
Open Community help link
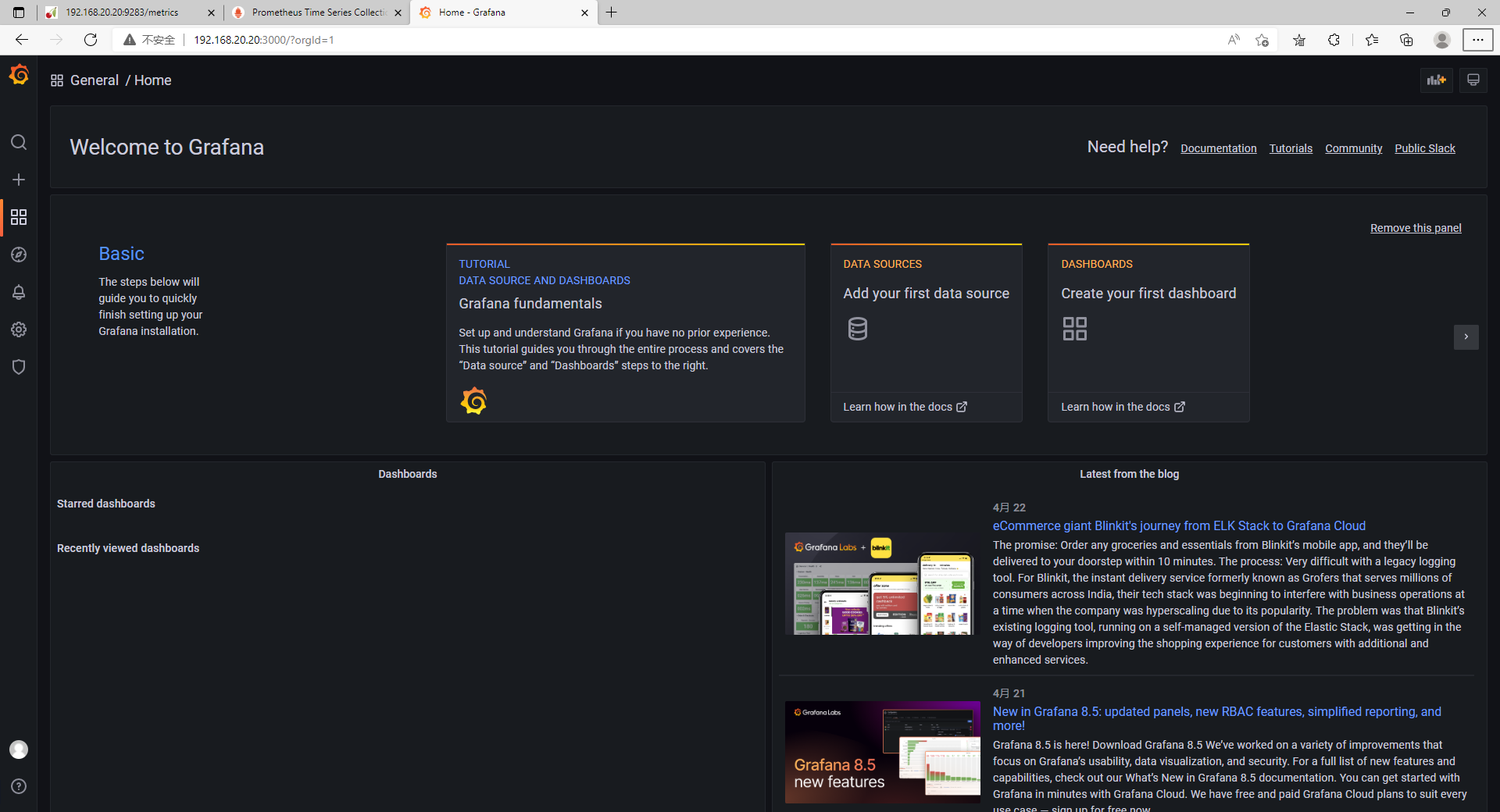pyautogui.click(x=1353, y=148)
